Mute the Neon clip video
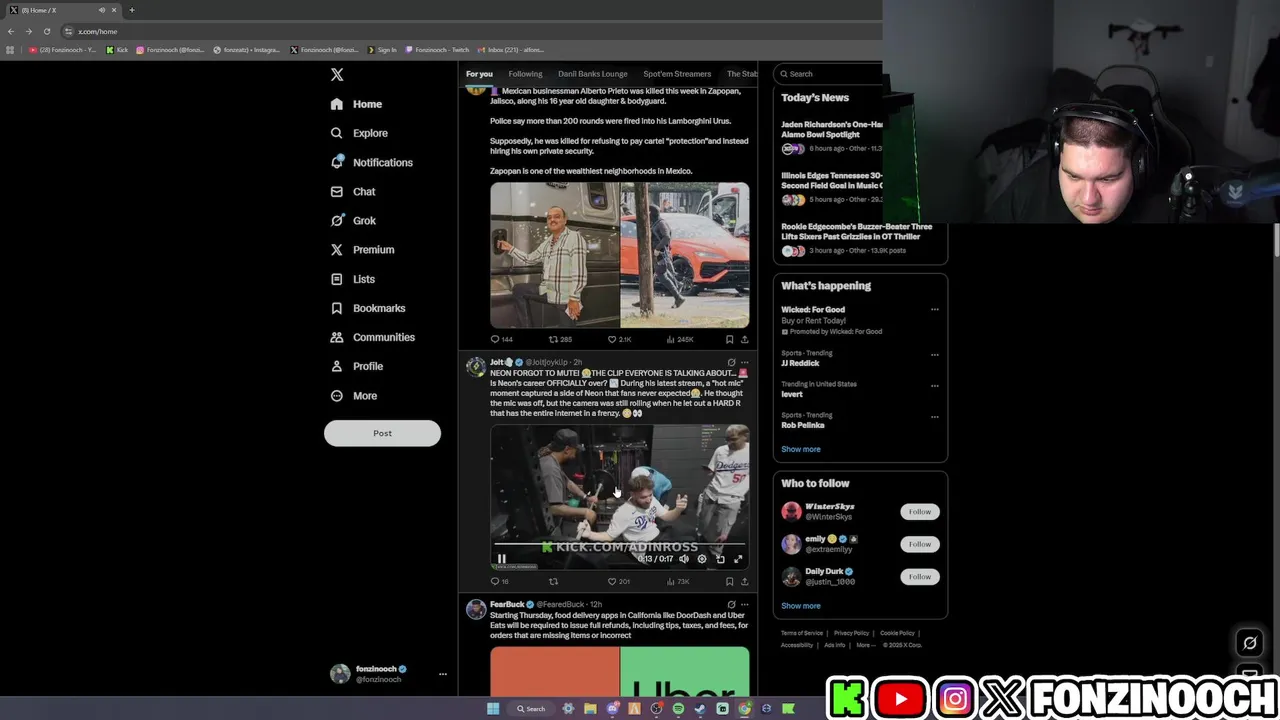Image resolution: width=1280 pixels, height=720 pixels. (x=684, y=559)
